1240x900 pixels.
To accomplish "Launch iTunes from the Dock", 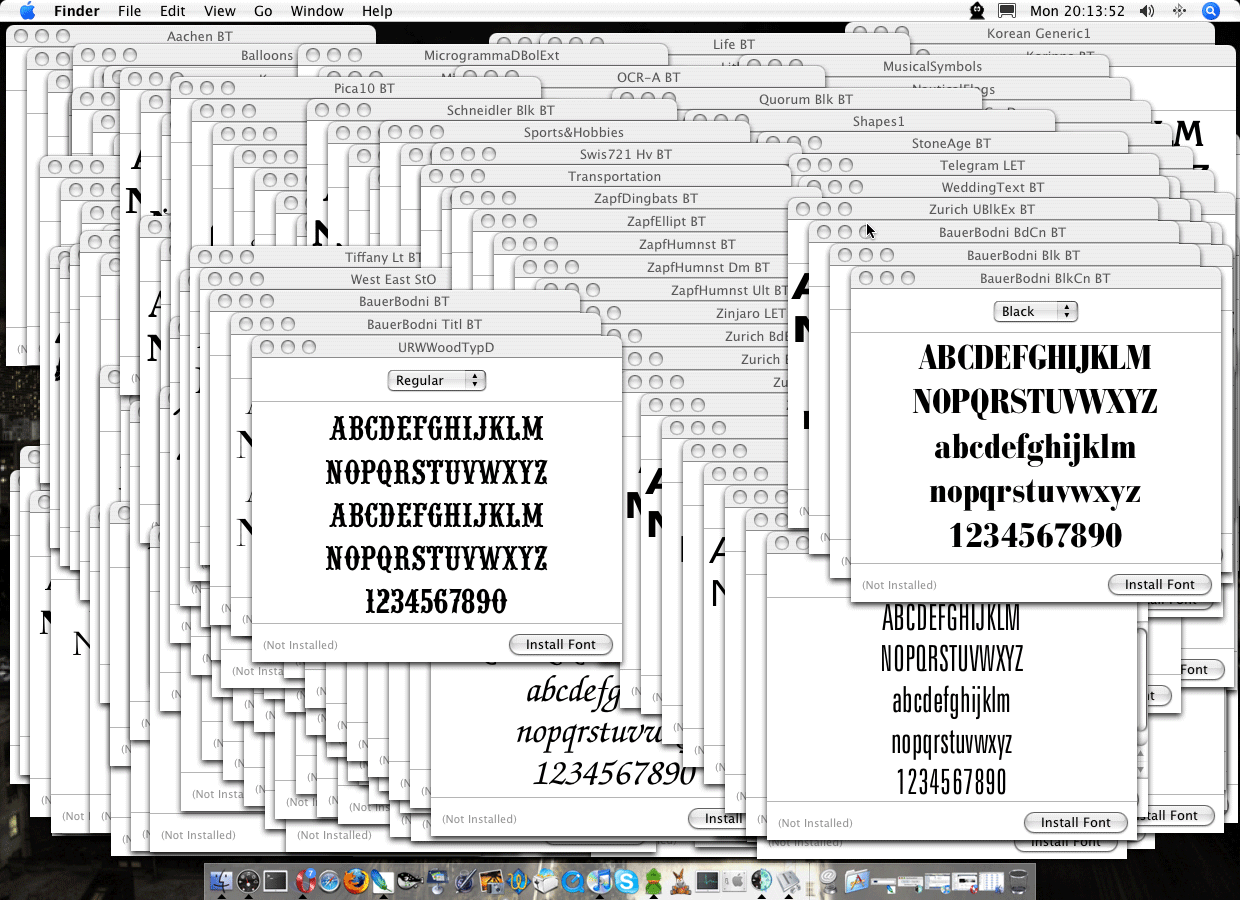I will tap(600, 882).
